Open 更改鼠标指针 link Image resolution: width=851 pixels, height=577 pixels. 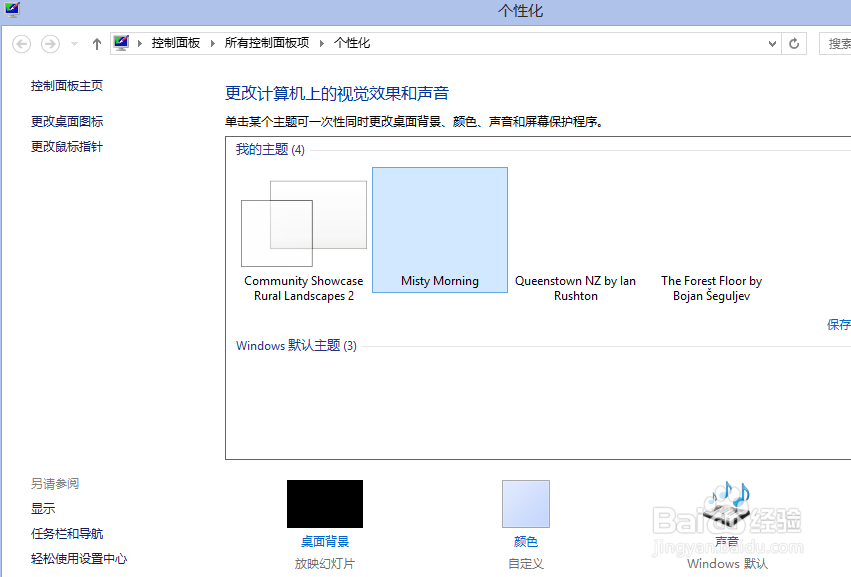[67, 147]
